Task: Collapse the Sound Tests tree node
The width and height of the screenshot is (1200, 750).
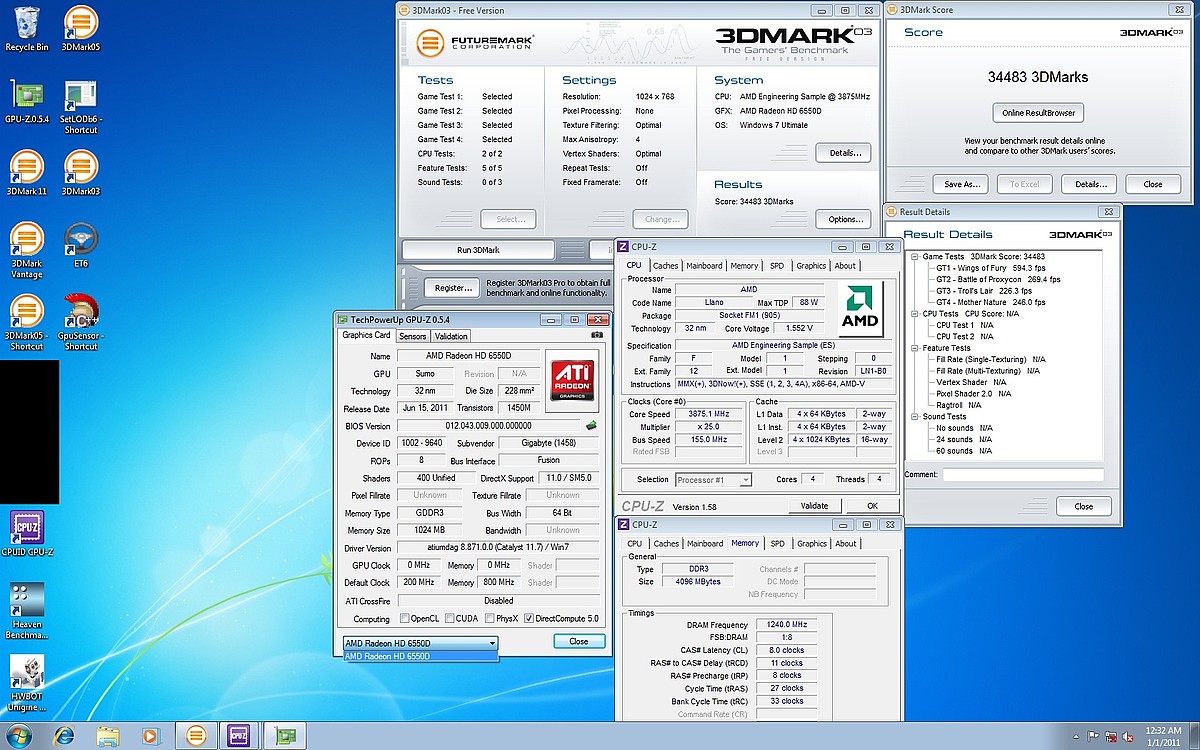Action: pyautogui.click(x=915, y=417)
